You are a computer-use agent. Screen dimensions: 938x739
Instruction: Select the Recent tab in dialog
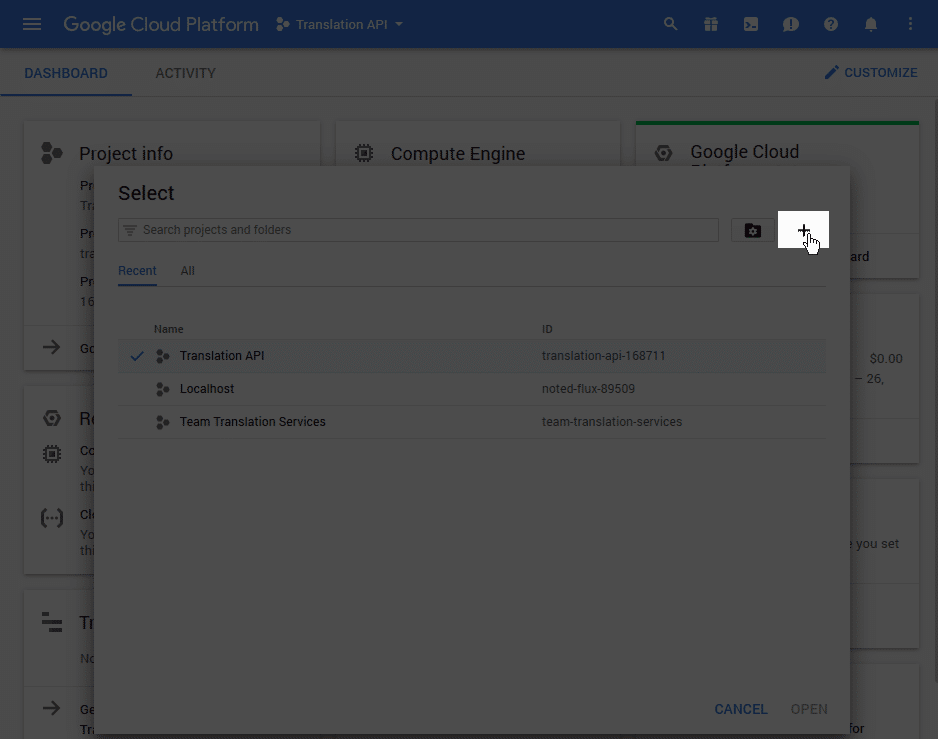click(x=137, y=270)
